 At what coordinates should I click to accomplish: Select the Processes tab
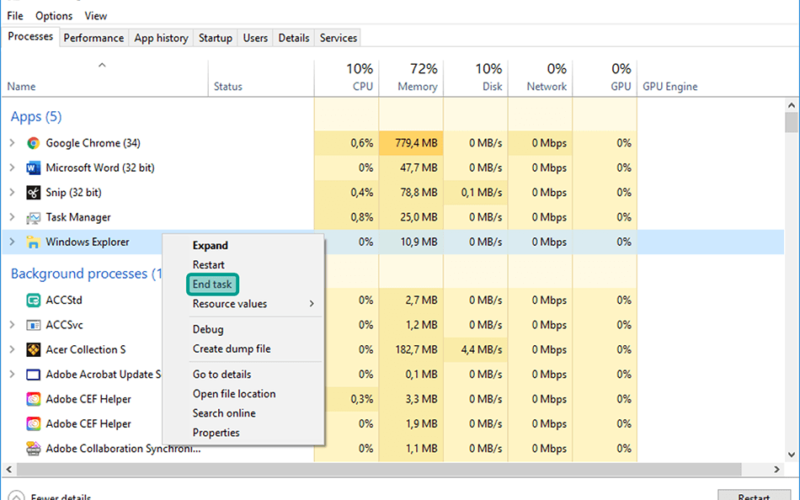click(x=30, y=37)
